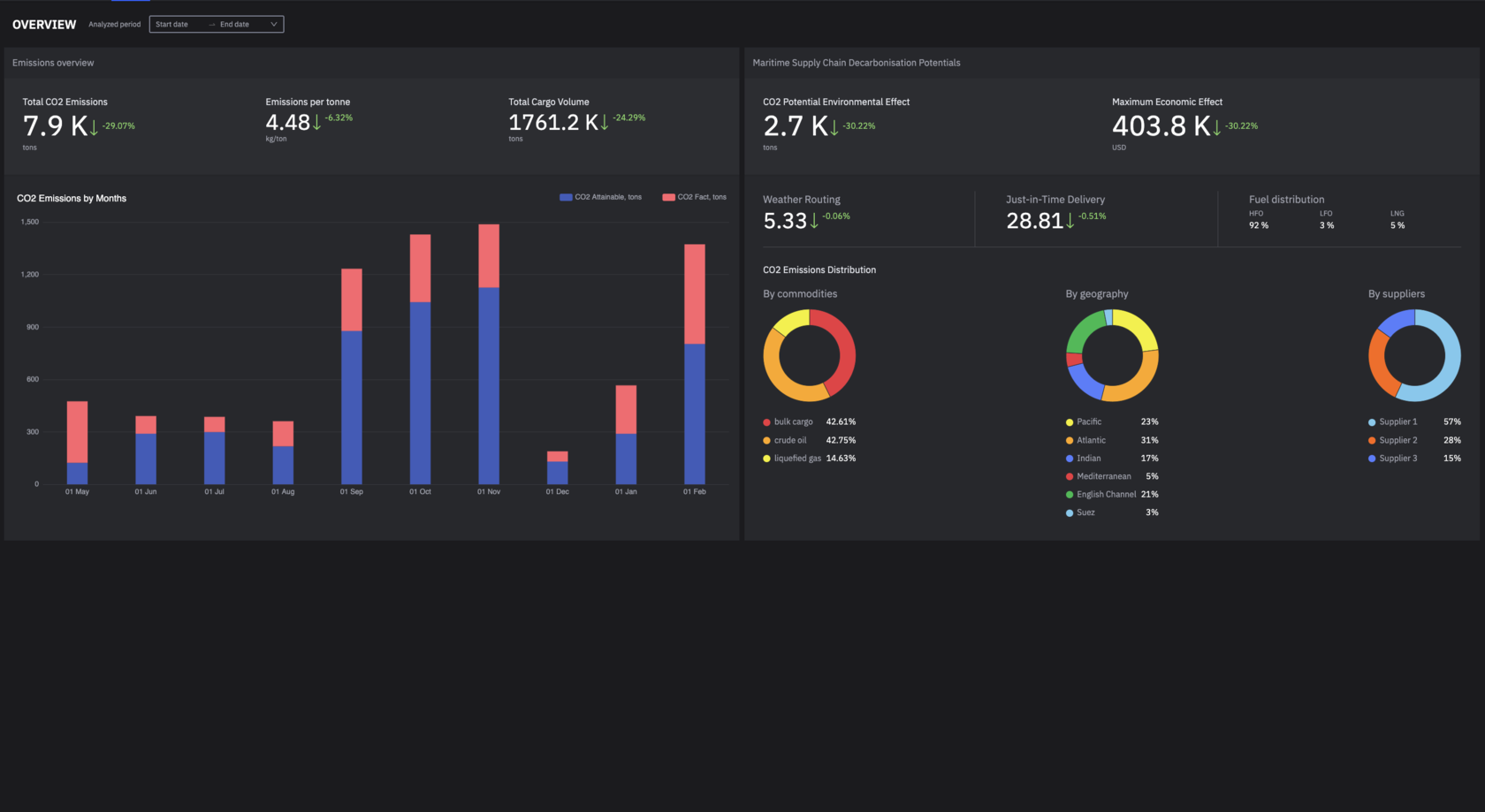Click the bulk cargo legend dot
This screenshot has width=1485, height=812.
pyautogui.click(x=765, y=421)
